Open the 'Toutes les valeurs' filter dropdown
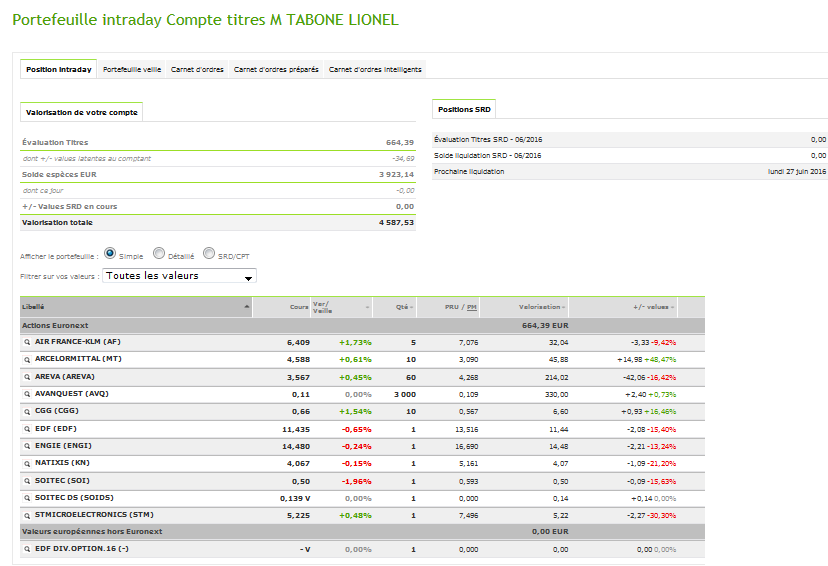828x566 pixels. (x=180, y=276)
